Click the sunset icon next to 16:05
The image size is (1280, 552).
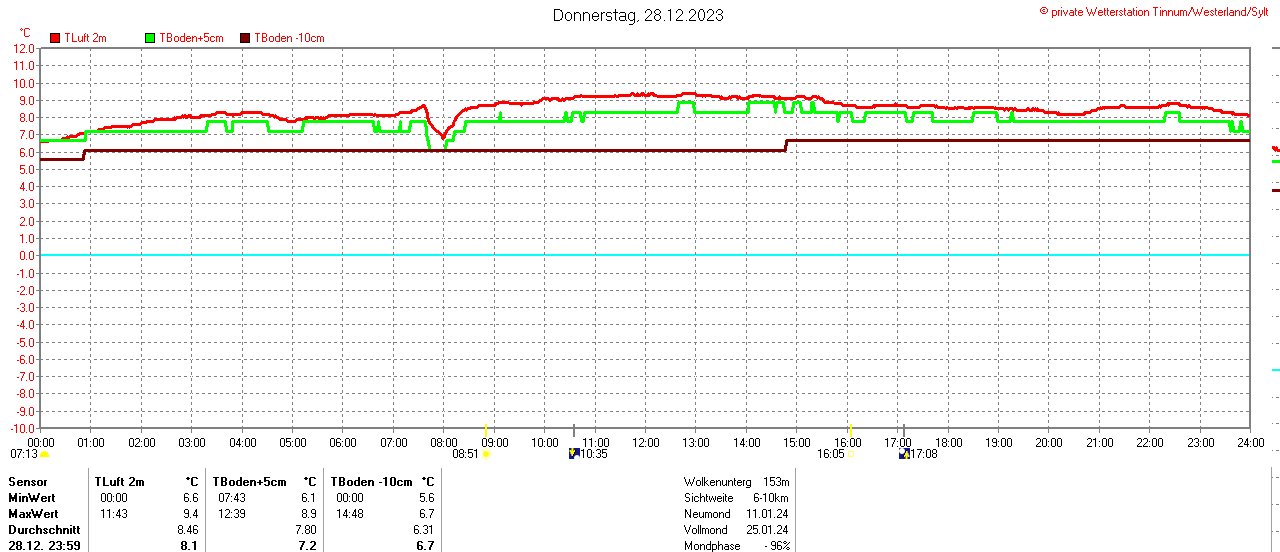[x=850, y=454]
